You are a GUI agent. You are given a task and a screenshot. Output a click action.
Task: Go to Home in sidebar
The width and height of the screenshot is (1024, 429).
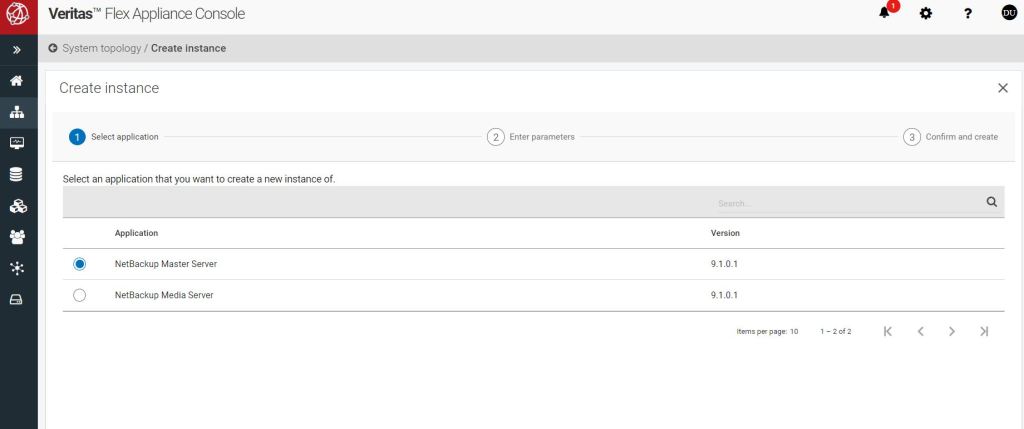[17, 81]
